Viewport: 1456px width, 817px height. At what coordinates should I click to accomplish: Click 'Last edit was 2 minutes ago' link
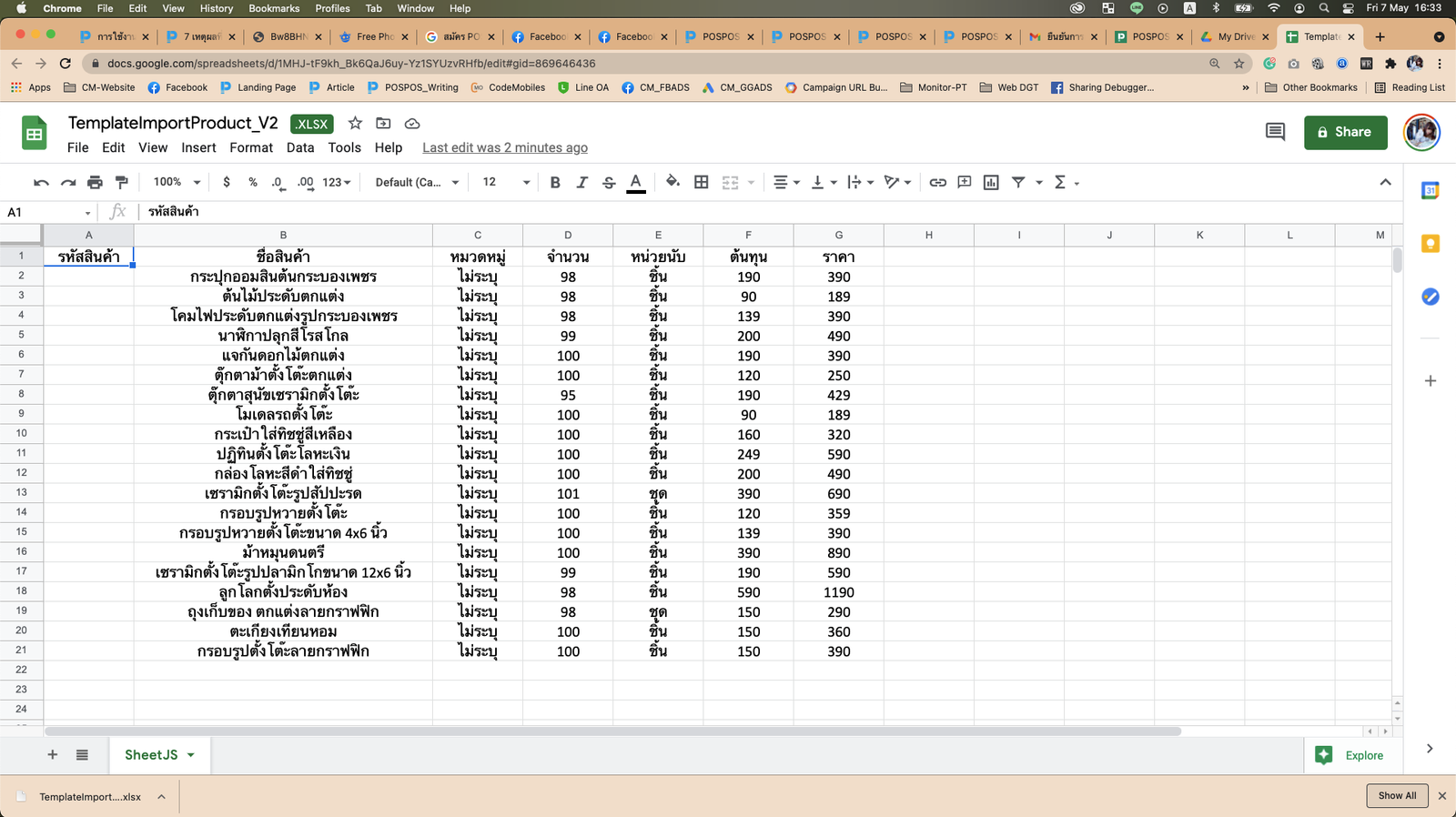[504, 147]
